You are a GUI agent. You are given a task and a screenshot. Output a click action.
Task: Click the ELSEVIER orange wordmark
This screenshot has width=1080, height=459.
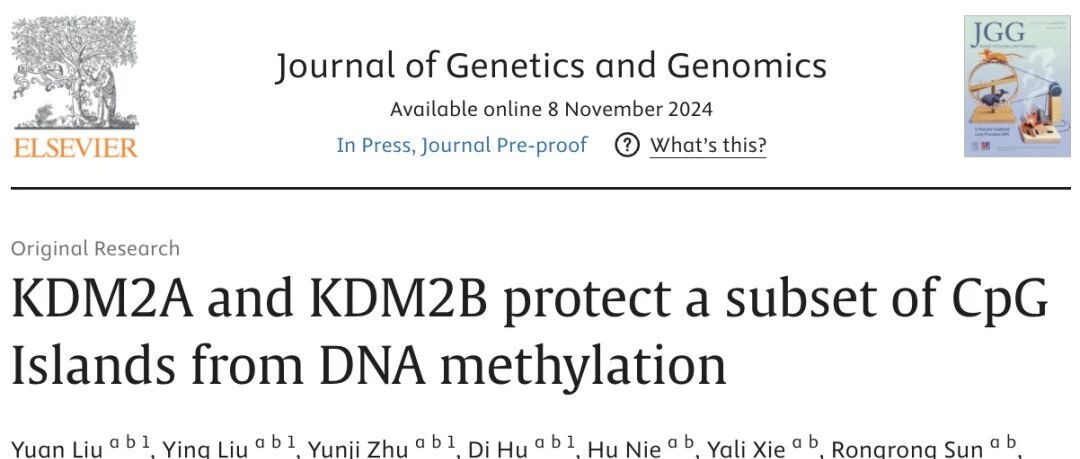pos(75,147)
